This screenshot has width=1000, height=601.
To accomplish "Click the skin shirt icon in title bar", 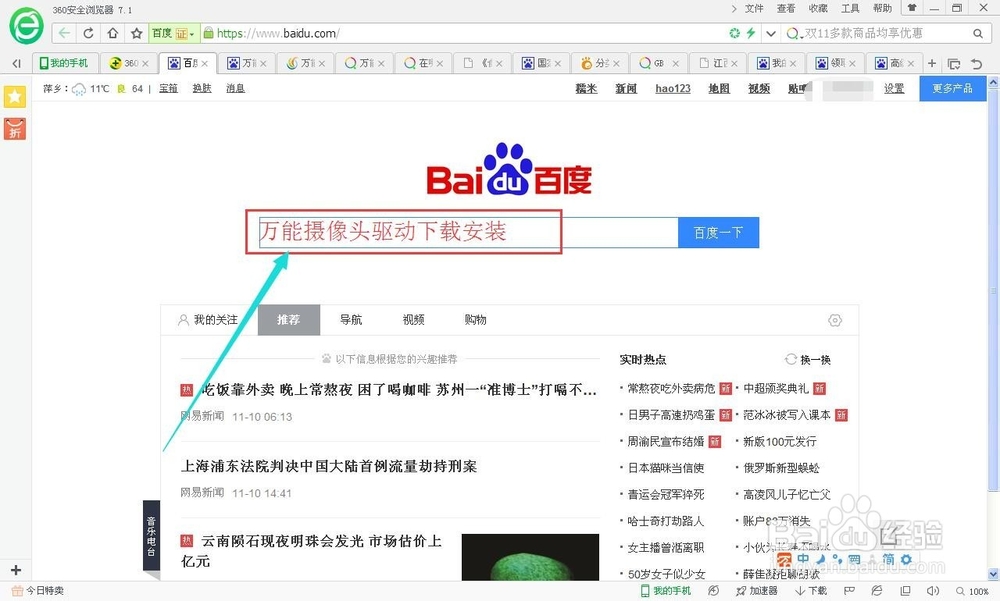I will pyautogui.click(x=912, y=8).
